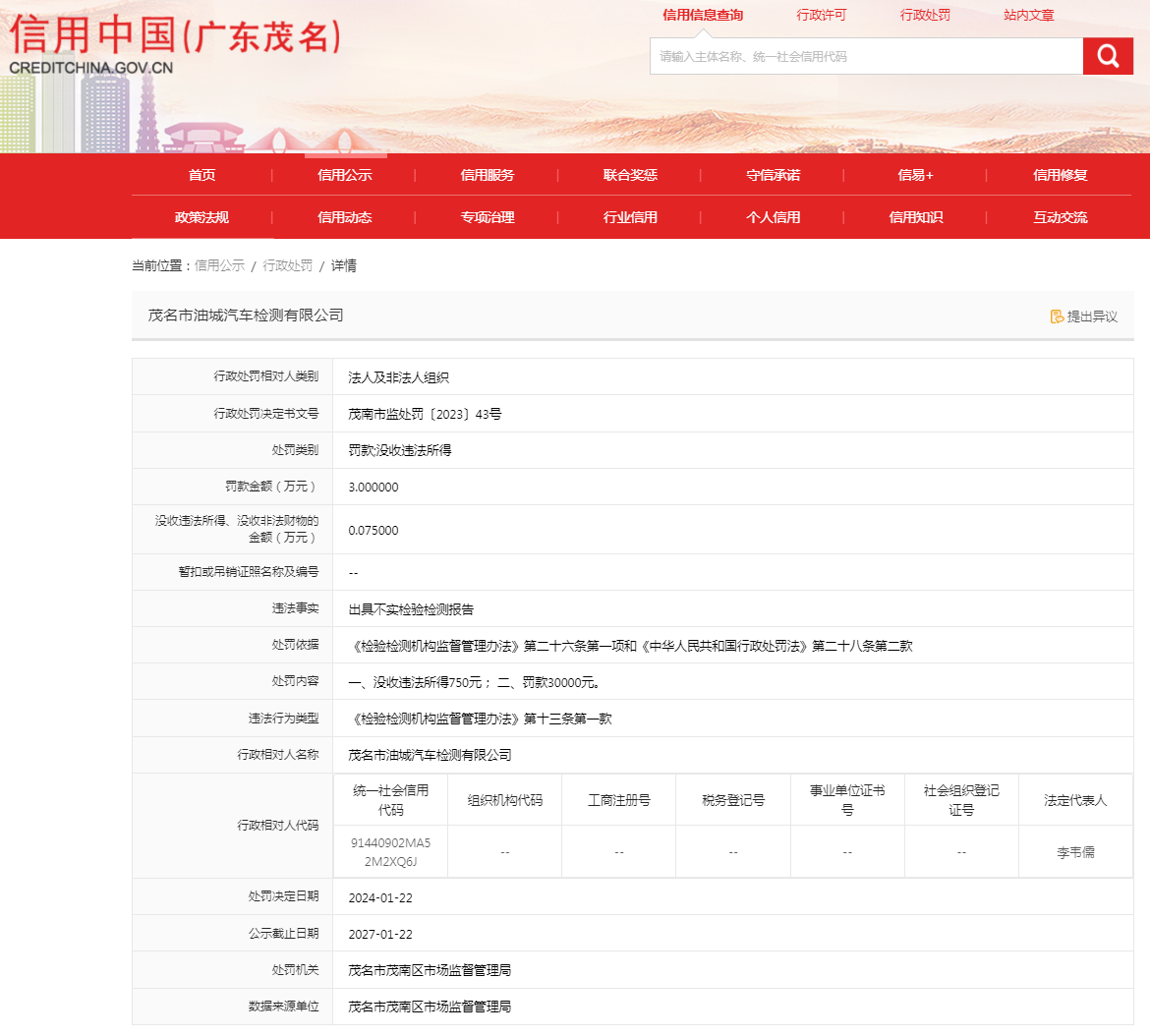Follow the 行政处罚 breadcrumb link
The image size is (1150, 1036).
coord(287,265)
